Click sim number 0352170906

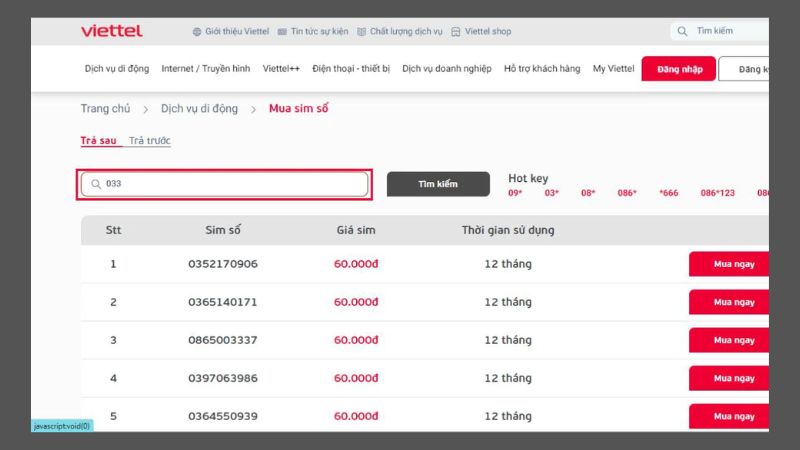223,264
